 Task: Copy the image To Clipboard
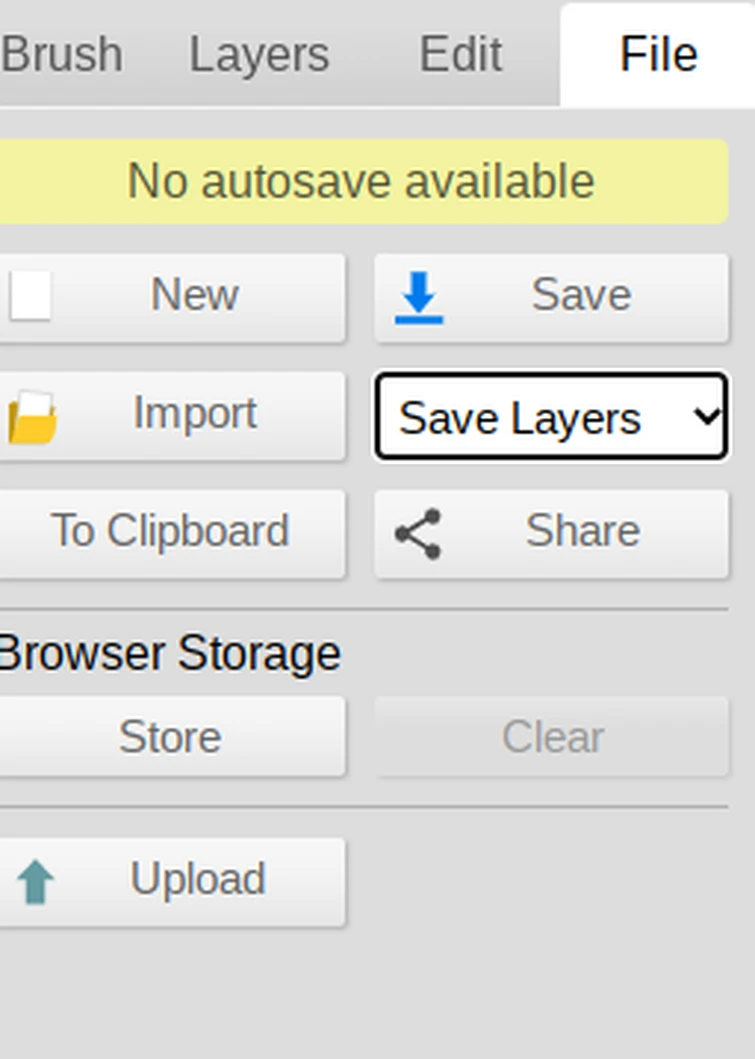point(170,532)
